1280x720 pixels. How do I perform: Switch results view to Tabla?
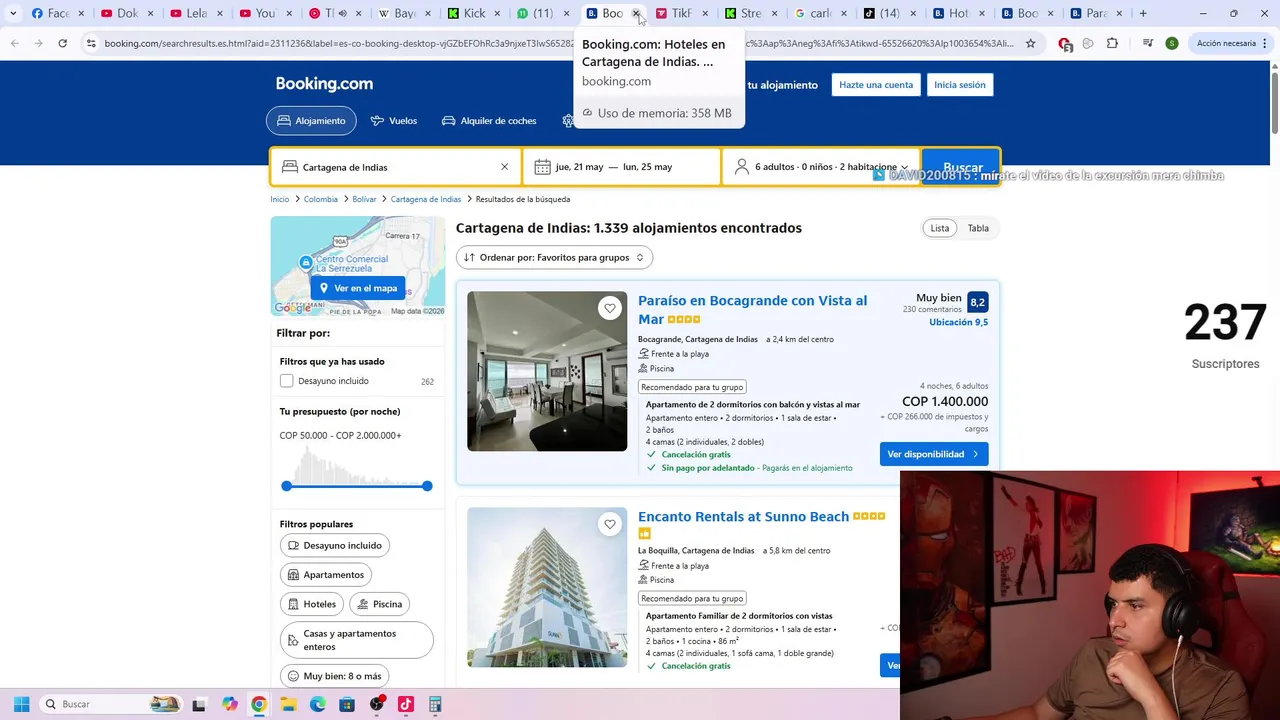click(978, 228)
